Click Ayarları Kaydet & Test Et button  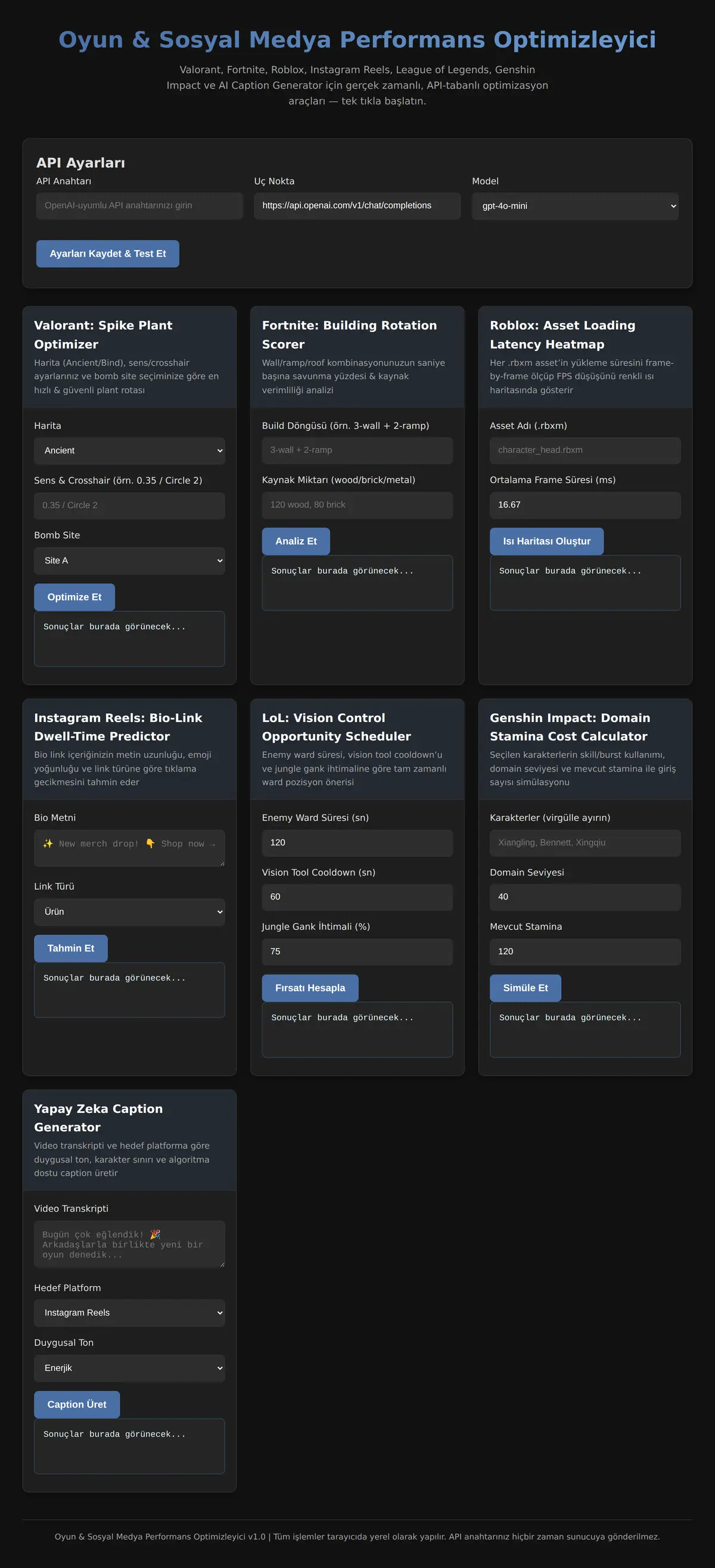coord(108,254)
